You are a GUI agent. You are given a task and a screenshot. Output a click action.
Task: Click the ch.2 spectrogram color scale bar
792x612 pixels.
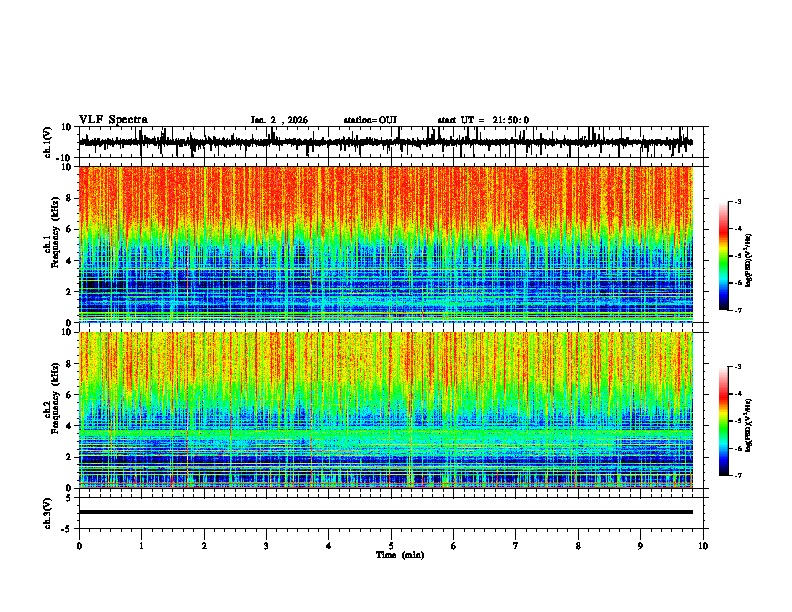723,421
